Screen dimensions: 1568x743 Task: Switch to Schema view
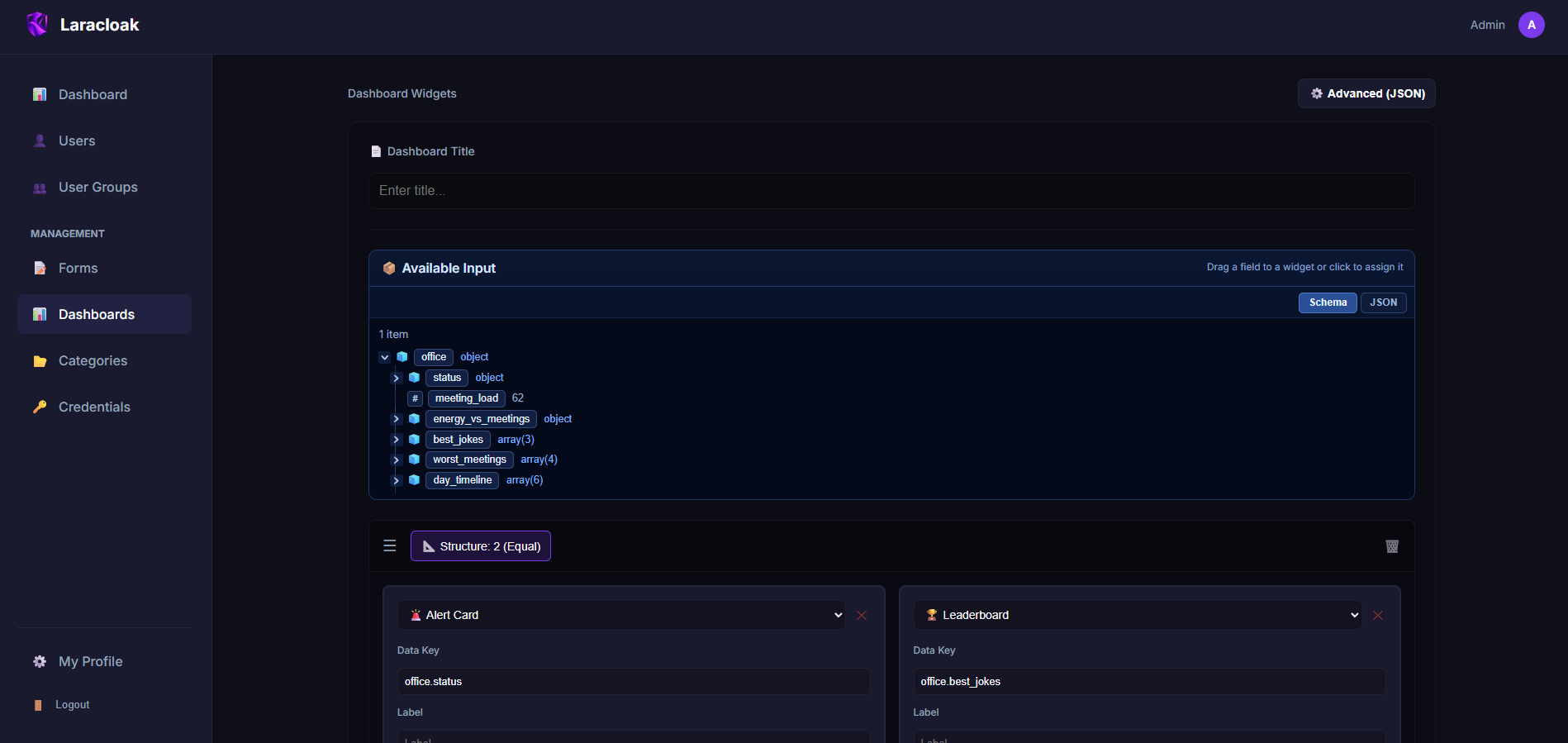pyautogui.click(x=1328, y=302)
